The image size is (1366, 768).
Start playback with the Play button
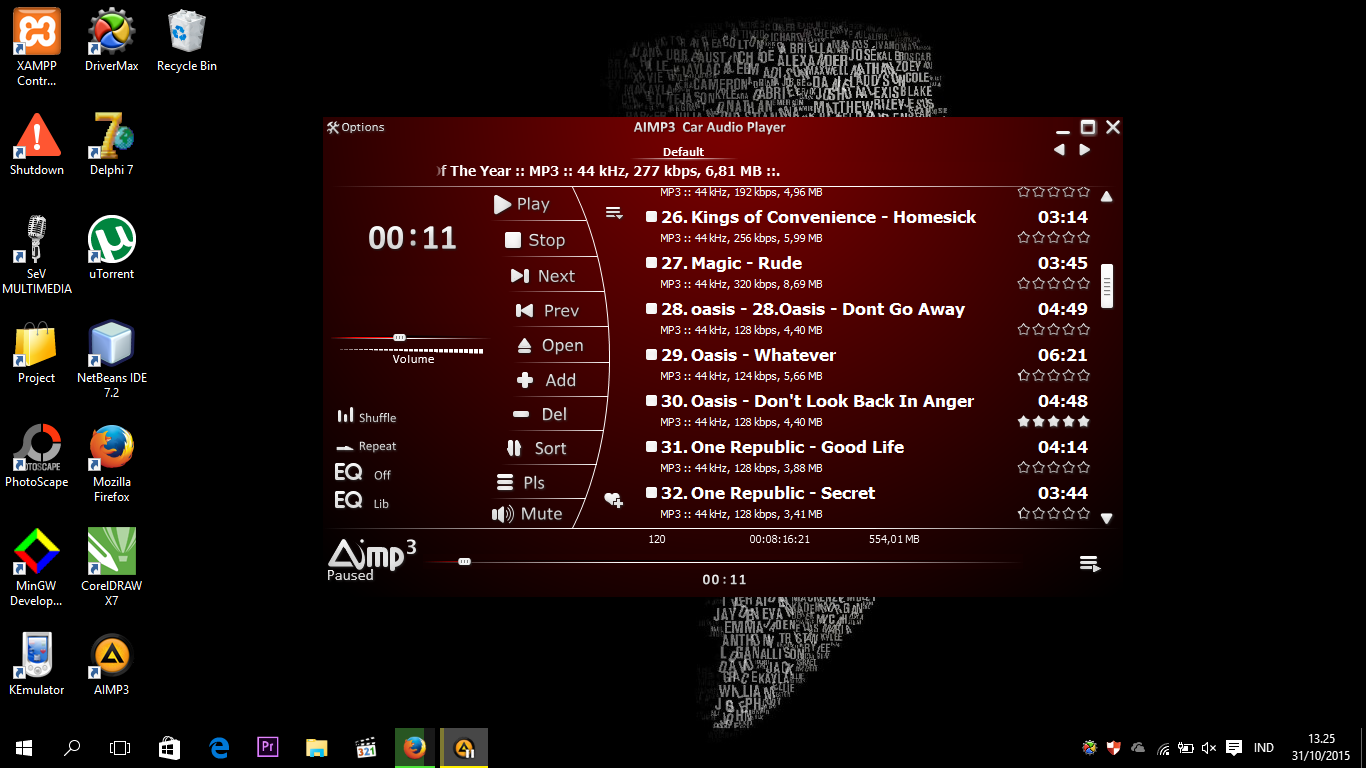[522, 204]
